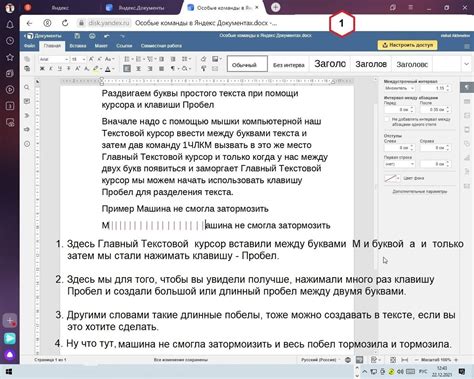Toggle subscript formatting

click(x=86, y=69)
